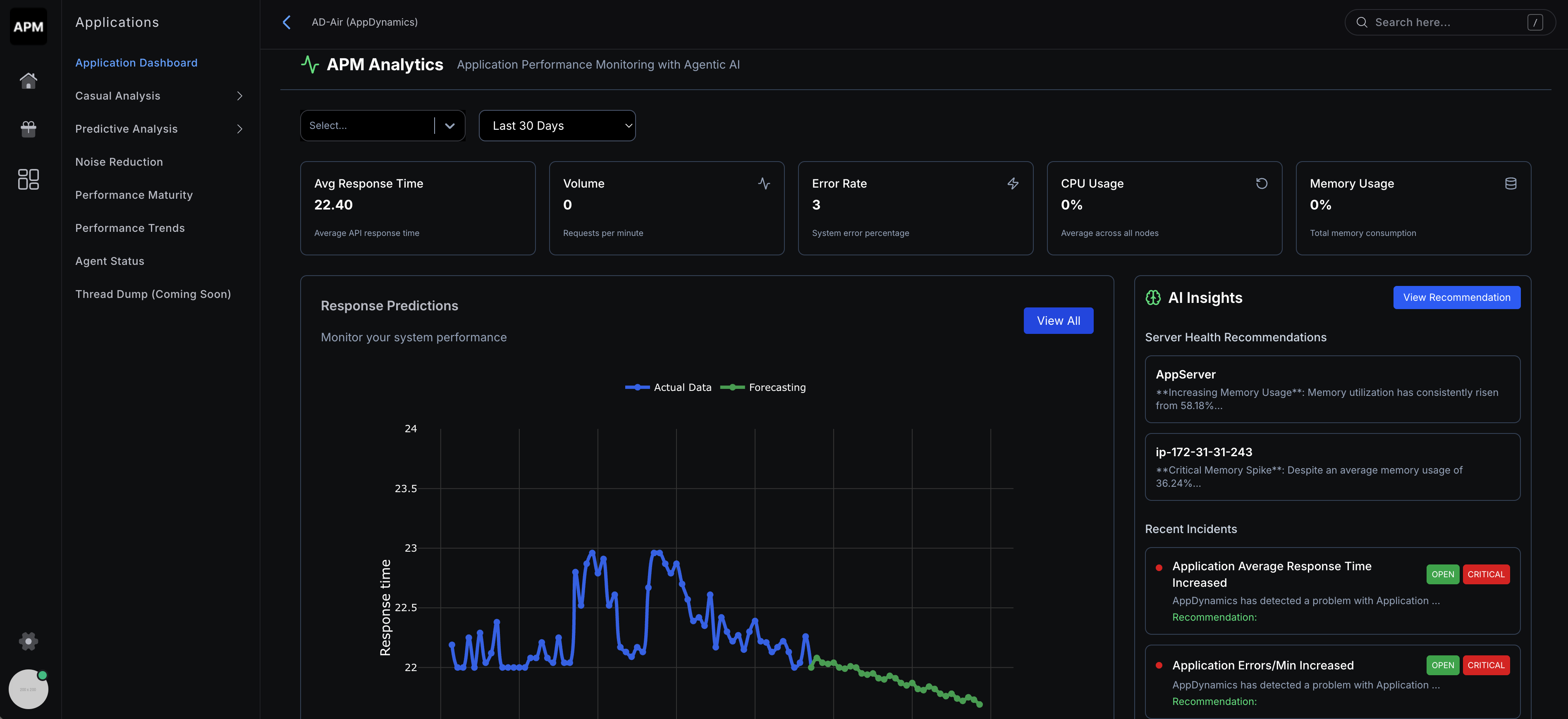The width and height of the screenshot is (1568, 719).
Task: Open the Select... metric dropdown
Action: pyautogui.click(x=382, y=125)
